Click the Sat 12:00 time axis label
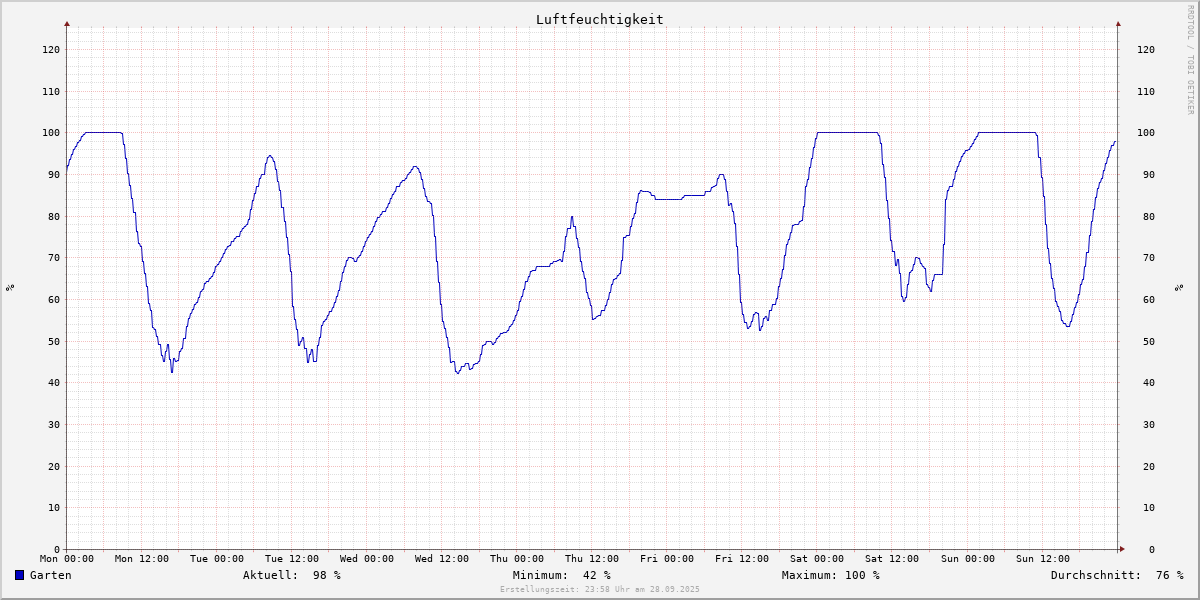This screenshot has height=600, width=1200. pos(892,559)
